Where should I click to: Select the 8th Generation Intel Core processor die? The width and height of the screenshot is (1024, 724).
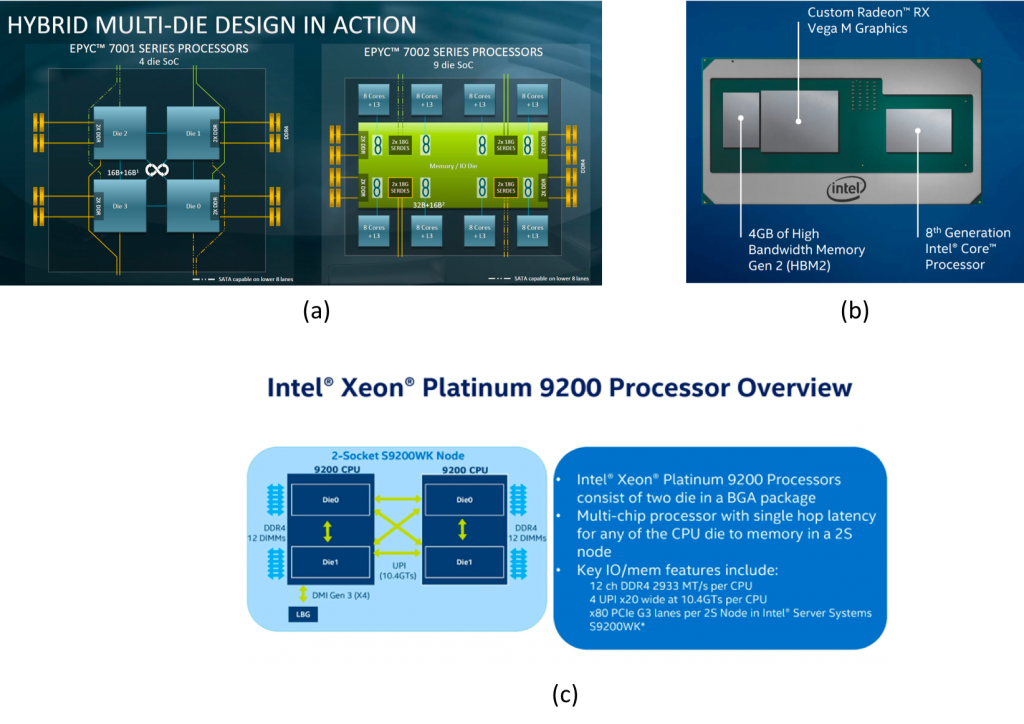917,131
